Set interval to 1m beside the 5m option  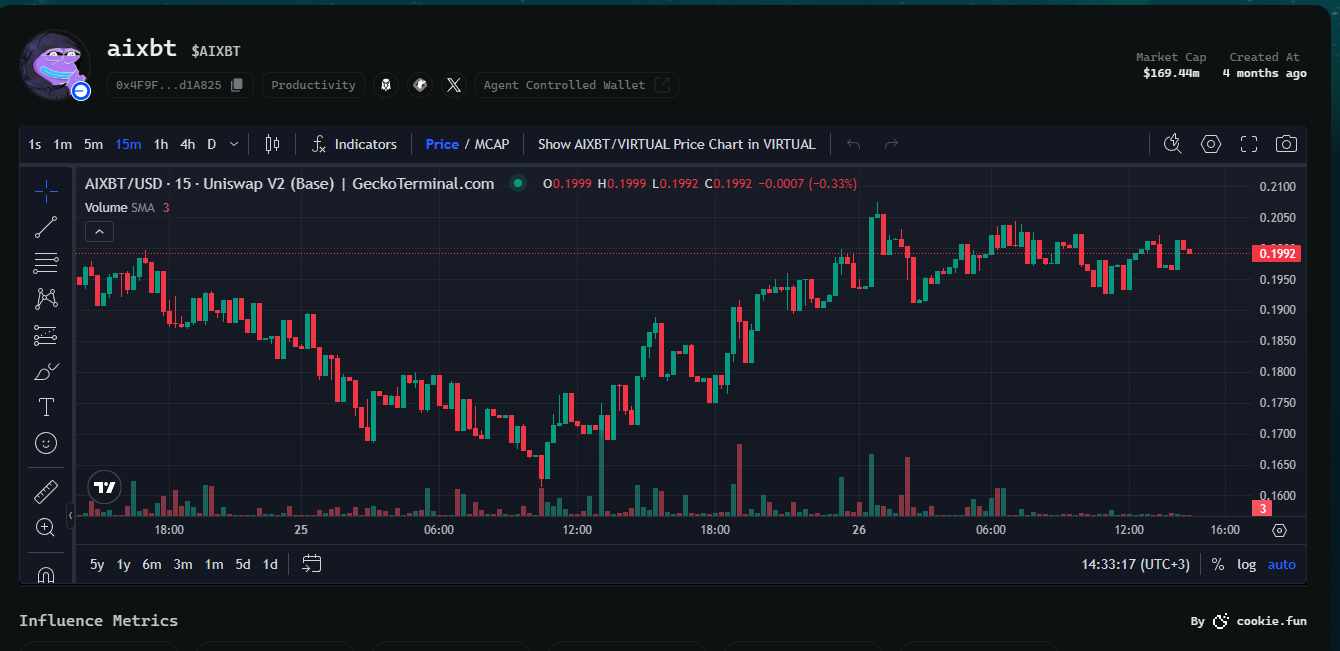[62, 144]
